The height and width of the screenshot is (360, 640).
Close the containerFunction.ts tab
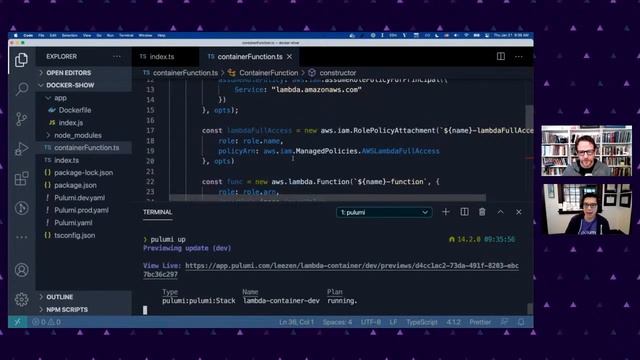(289, 57)
